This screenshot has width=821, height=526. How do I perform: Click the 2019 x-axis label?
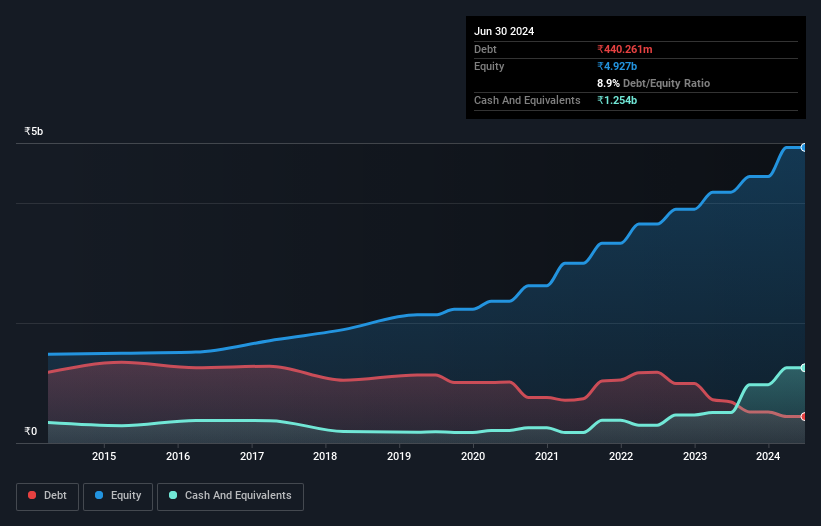click(399, 456)
